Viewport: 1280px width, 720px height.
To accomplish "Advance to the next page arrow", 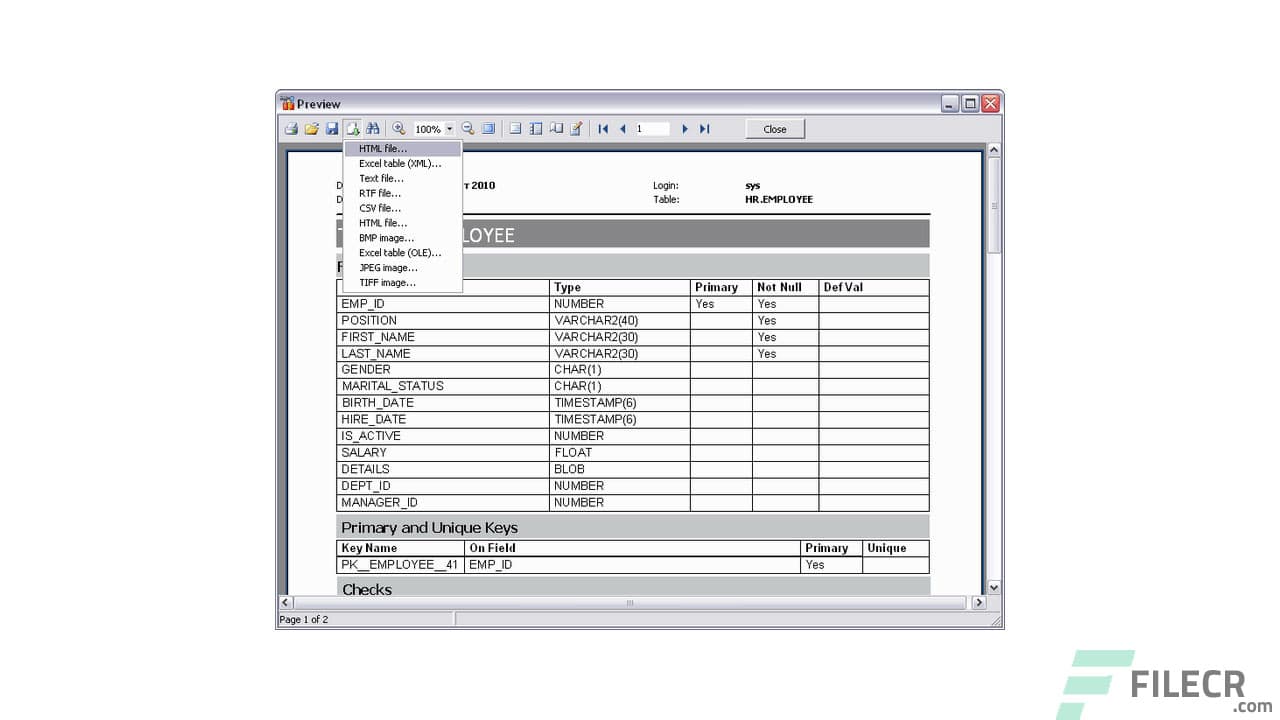I will click(684, 128).
